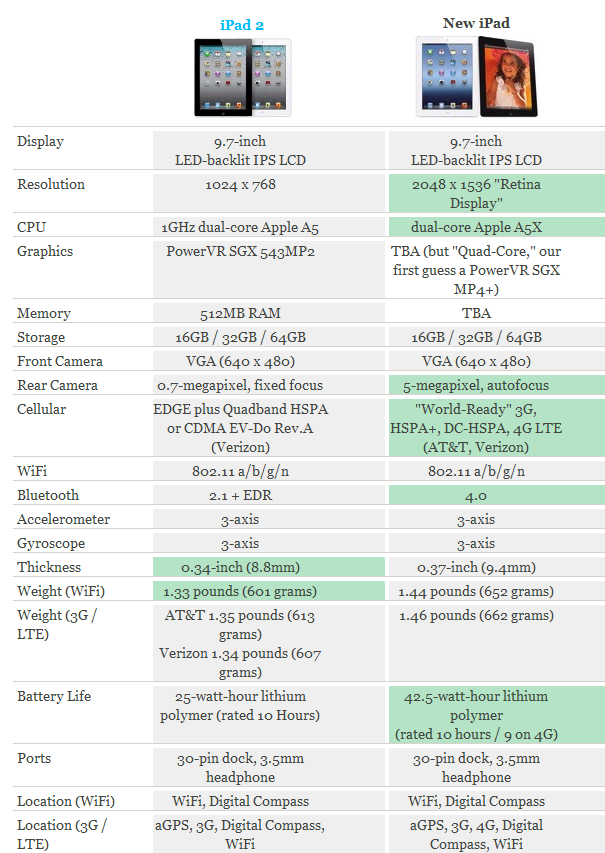Select the Resolution row label
The width and height of the screenshot is (605, 853).
pos(51,184)
